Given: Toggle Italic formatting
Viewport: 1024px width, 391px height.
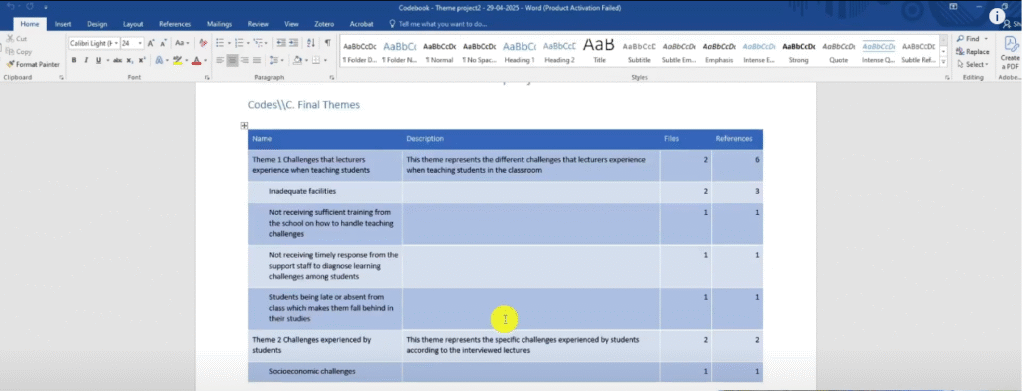Looking at the screenshot, I should [x=86, y=60].
